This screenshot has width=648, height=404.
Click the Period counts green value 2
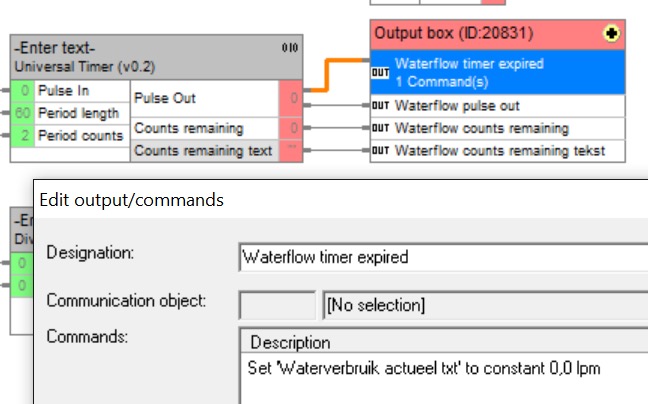pyautogui.click(x=22, y=135)
